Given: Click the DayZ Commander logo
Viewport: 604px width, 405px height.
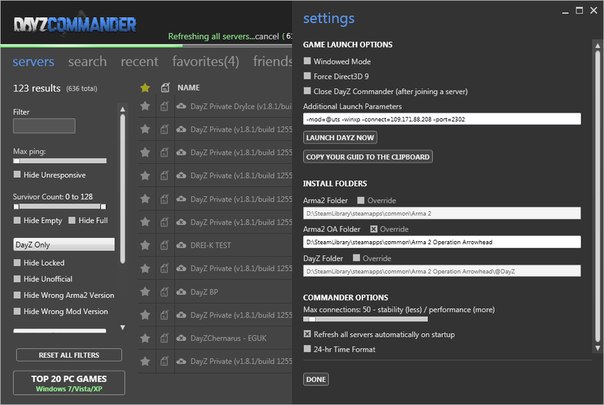Looking at the screenshot, I should 75,25.
